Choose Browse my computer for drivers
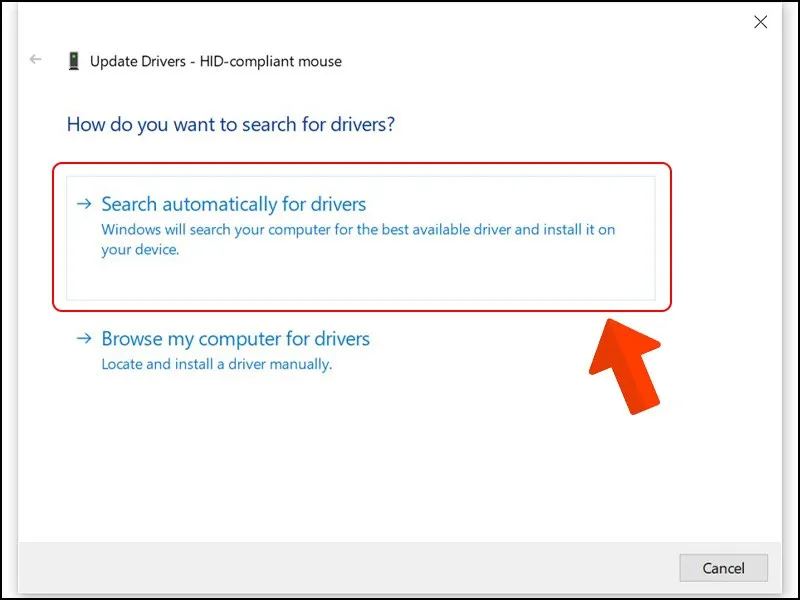The image size is (800, 600). (235, 339)
